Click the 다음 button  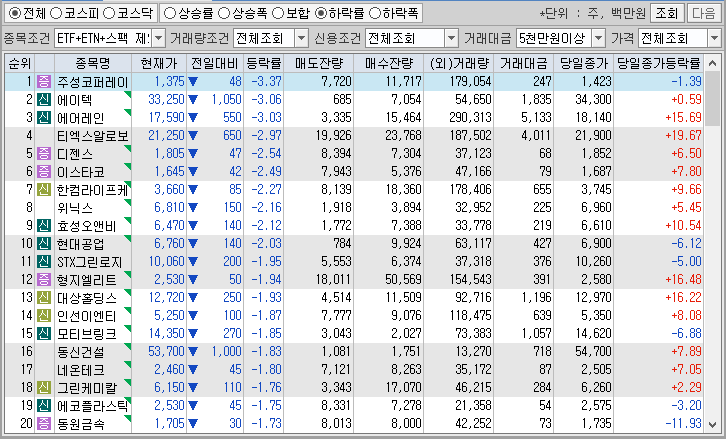coord(703,13)
